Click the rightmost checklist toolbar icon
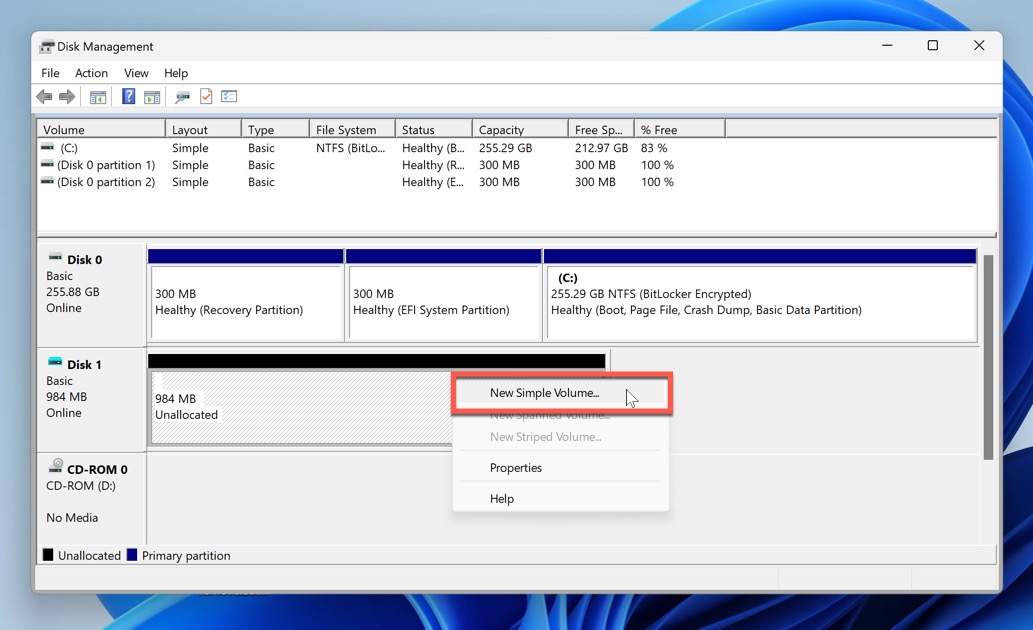 (x=229, y=96)
